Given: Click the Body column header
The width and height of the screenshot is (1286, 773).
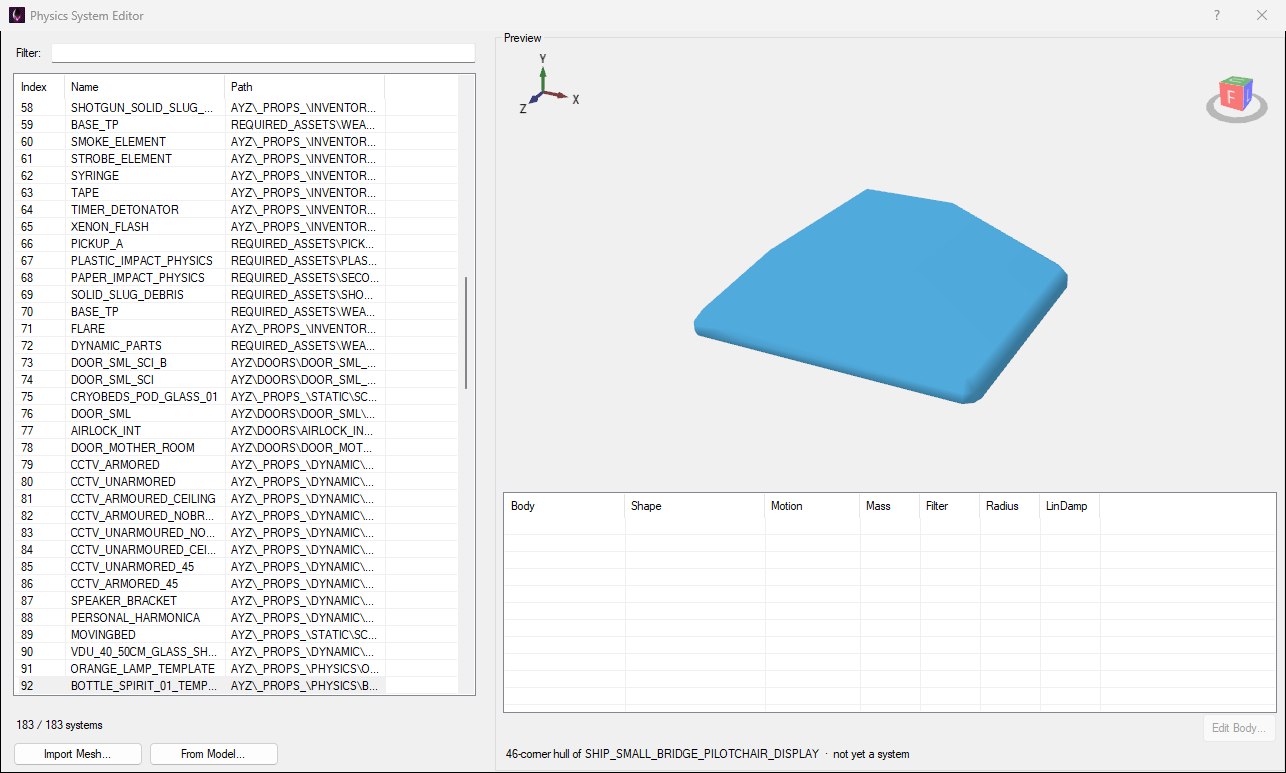Looking at the screenshot, I should [564, 506].
